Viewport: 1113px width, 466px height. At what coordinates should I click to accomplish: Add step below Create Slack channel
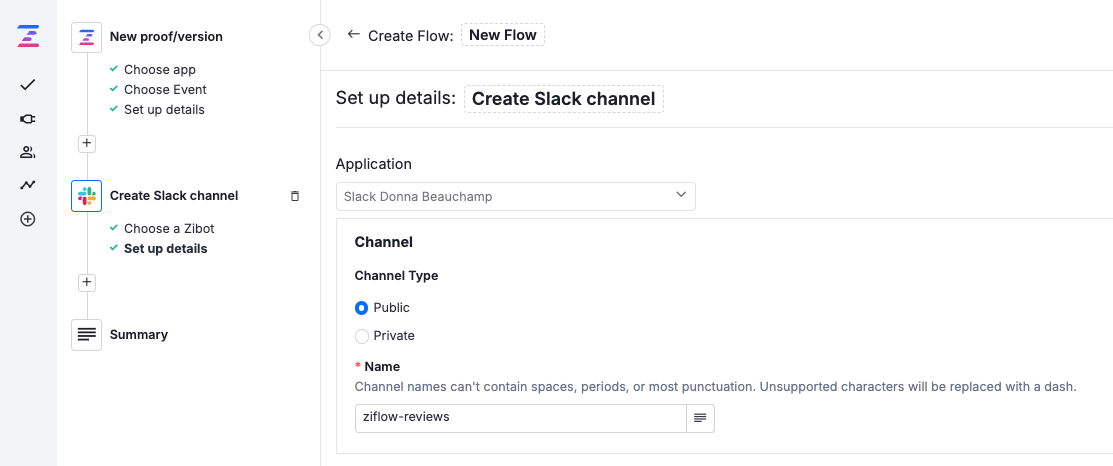pos(87,282)
